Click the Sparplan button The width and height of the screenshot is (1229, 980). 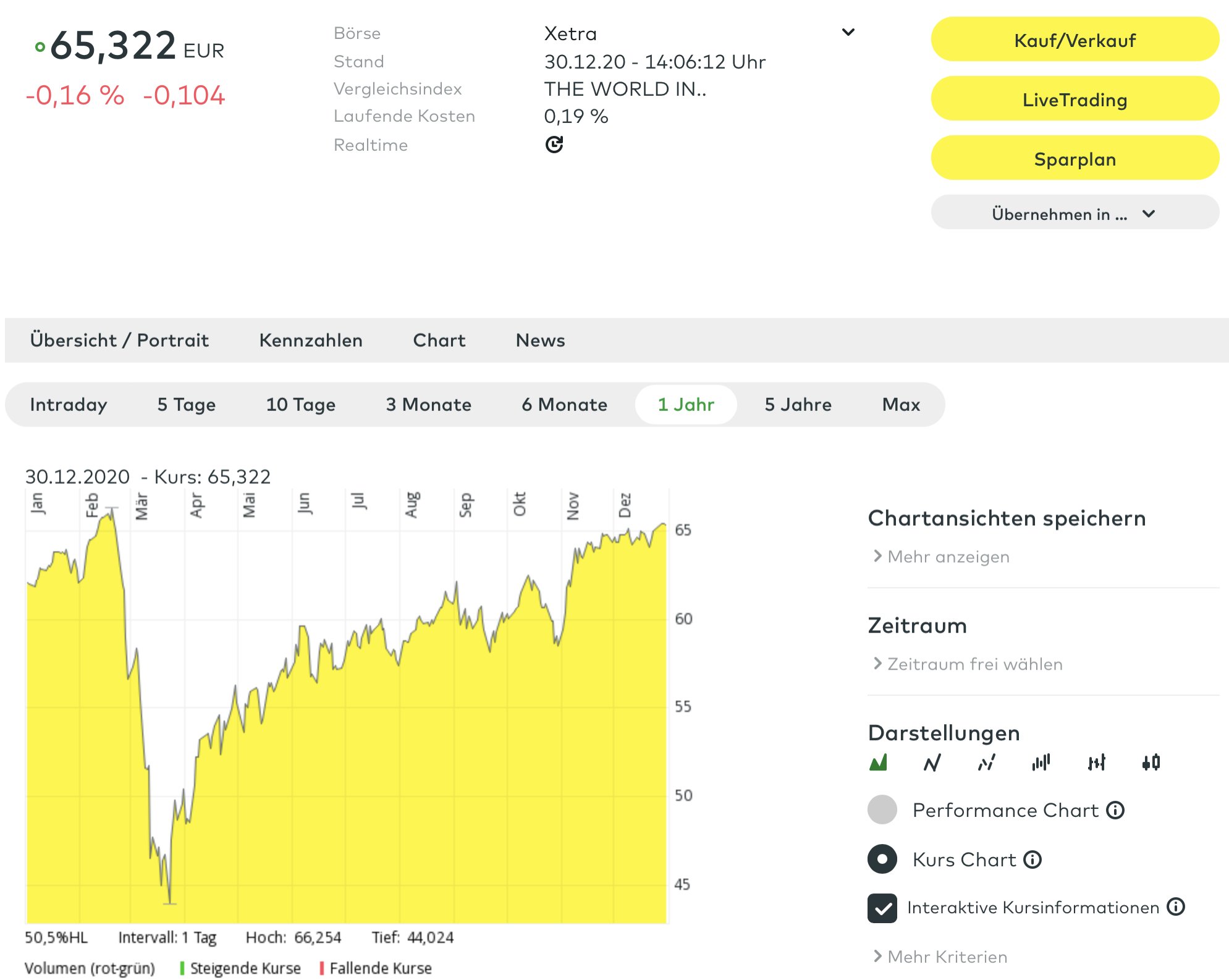(x=1075, y=159)
